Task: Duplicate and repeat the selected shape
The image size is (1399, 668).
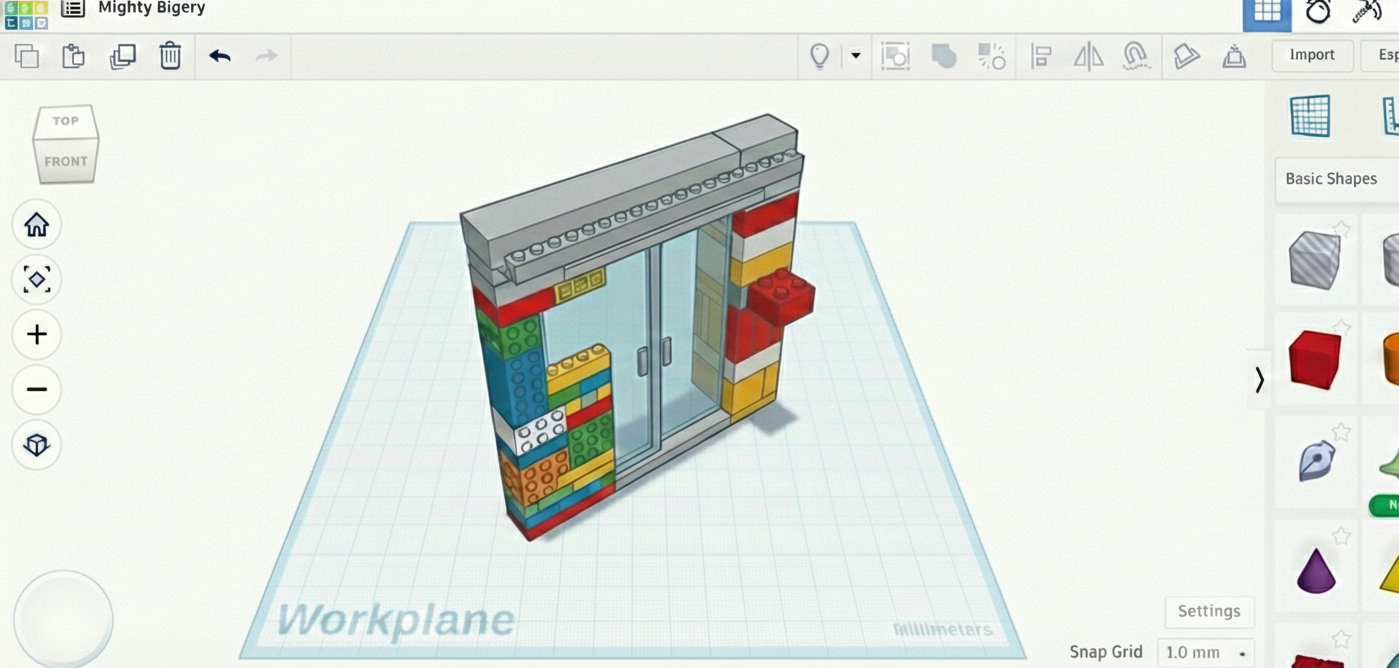Action: [122, 56]
